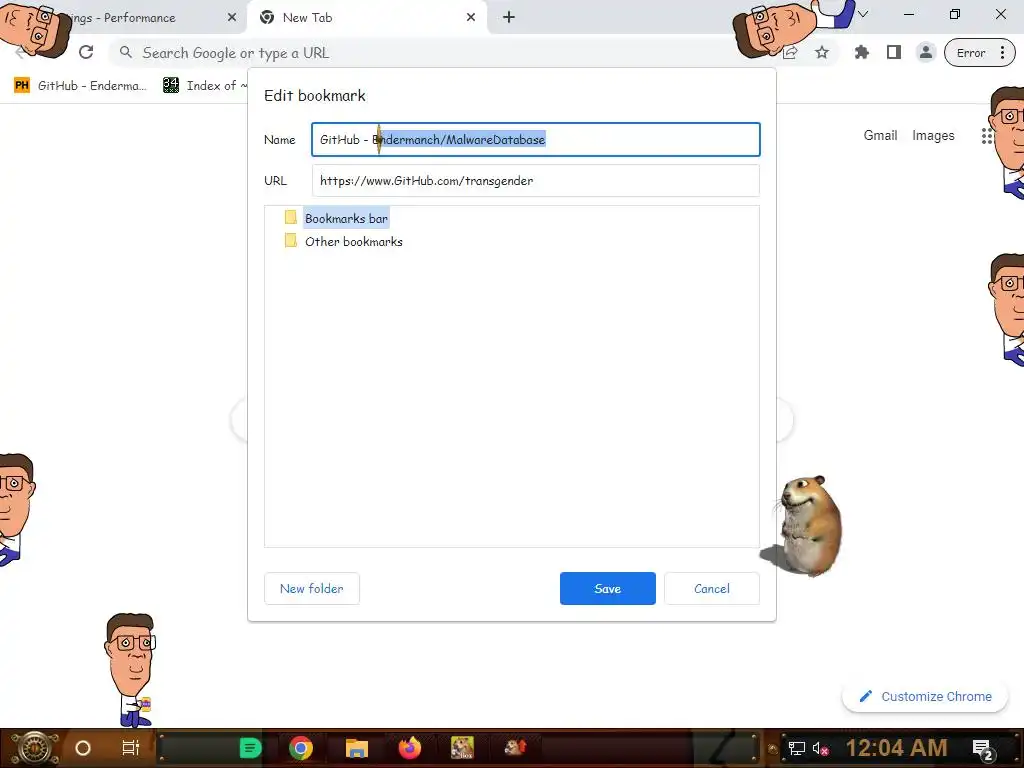Click the share page icon in the address bar
The width and height of the screenshot is (1024, 768).
tap(791, 53)
